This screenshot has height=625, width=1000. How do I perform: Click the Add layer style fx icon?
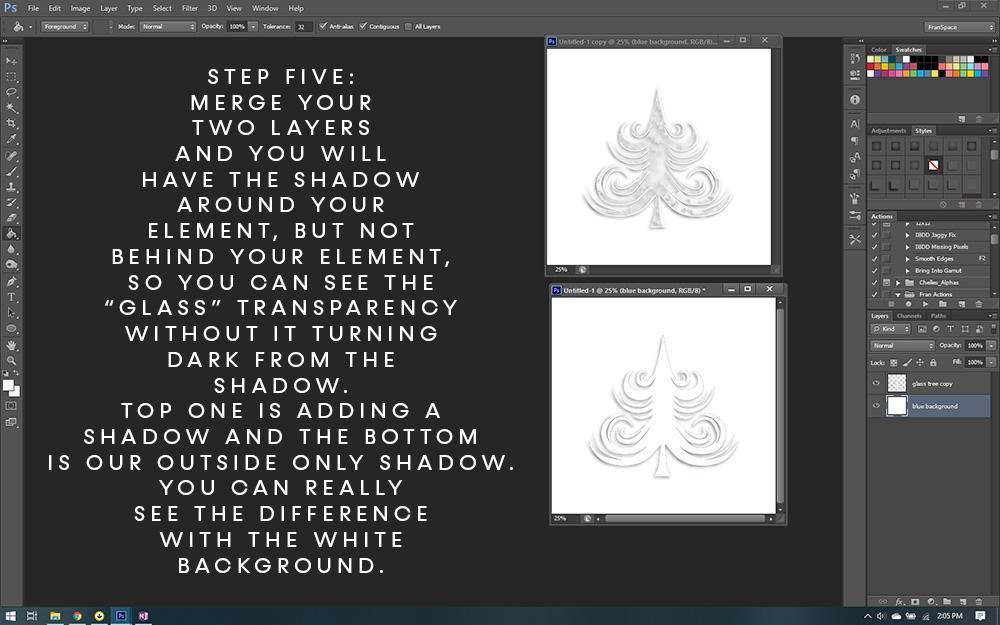900,601
